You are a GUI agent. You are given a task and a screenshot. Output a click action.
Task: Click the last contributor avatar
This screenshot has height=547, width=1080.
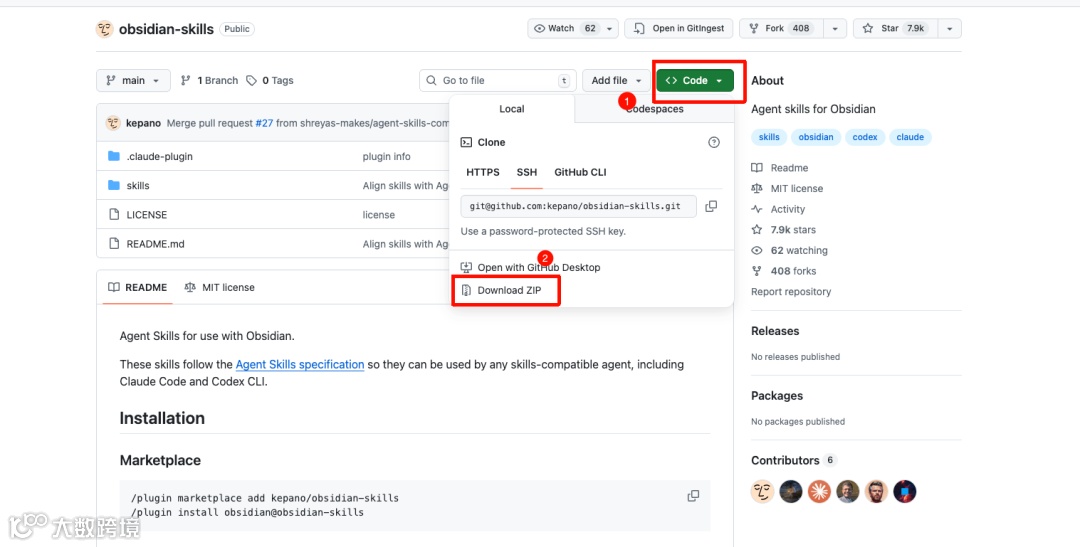coord(905,491)
